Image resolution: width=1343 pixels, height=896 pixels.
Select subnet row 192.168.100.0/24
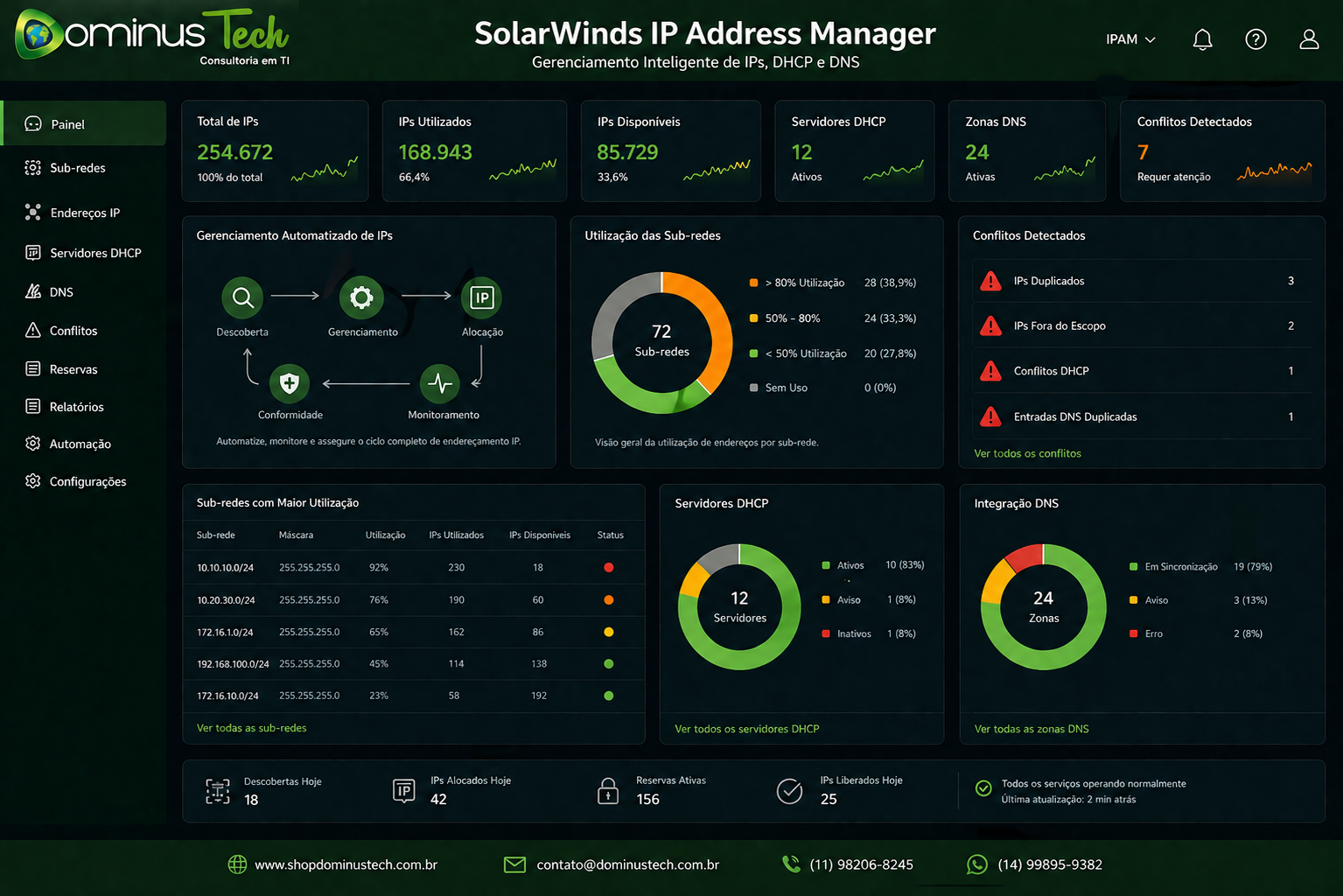point(414,664)
